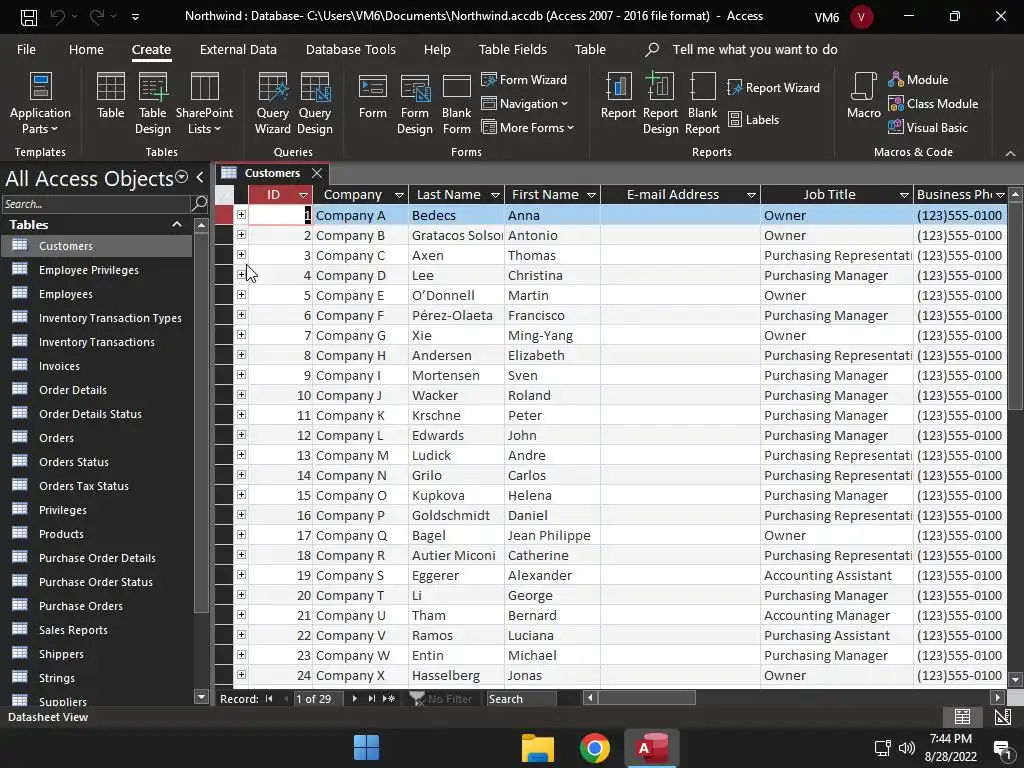Insert a new Module
The height and width of the screenshot is (768, 1024).
click(918, 80)
